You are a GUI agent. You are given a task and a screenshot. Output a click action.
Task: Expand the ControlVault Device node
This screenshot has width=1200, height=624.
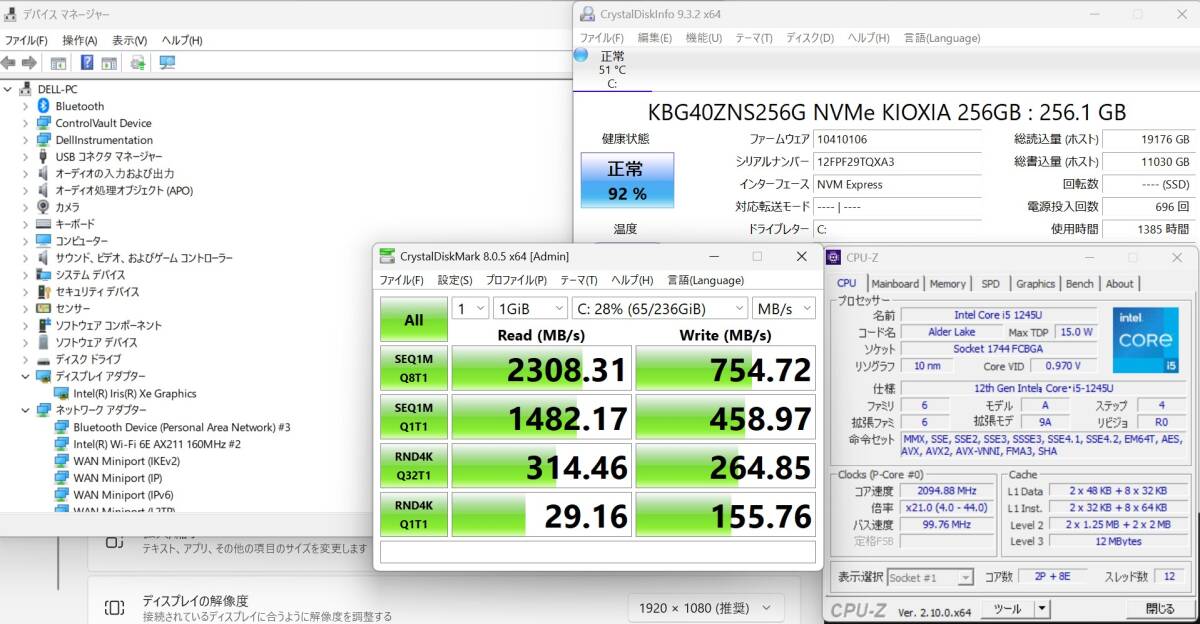pyautogui.click(x=26, y=123)
